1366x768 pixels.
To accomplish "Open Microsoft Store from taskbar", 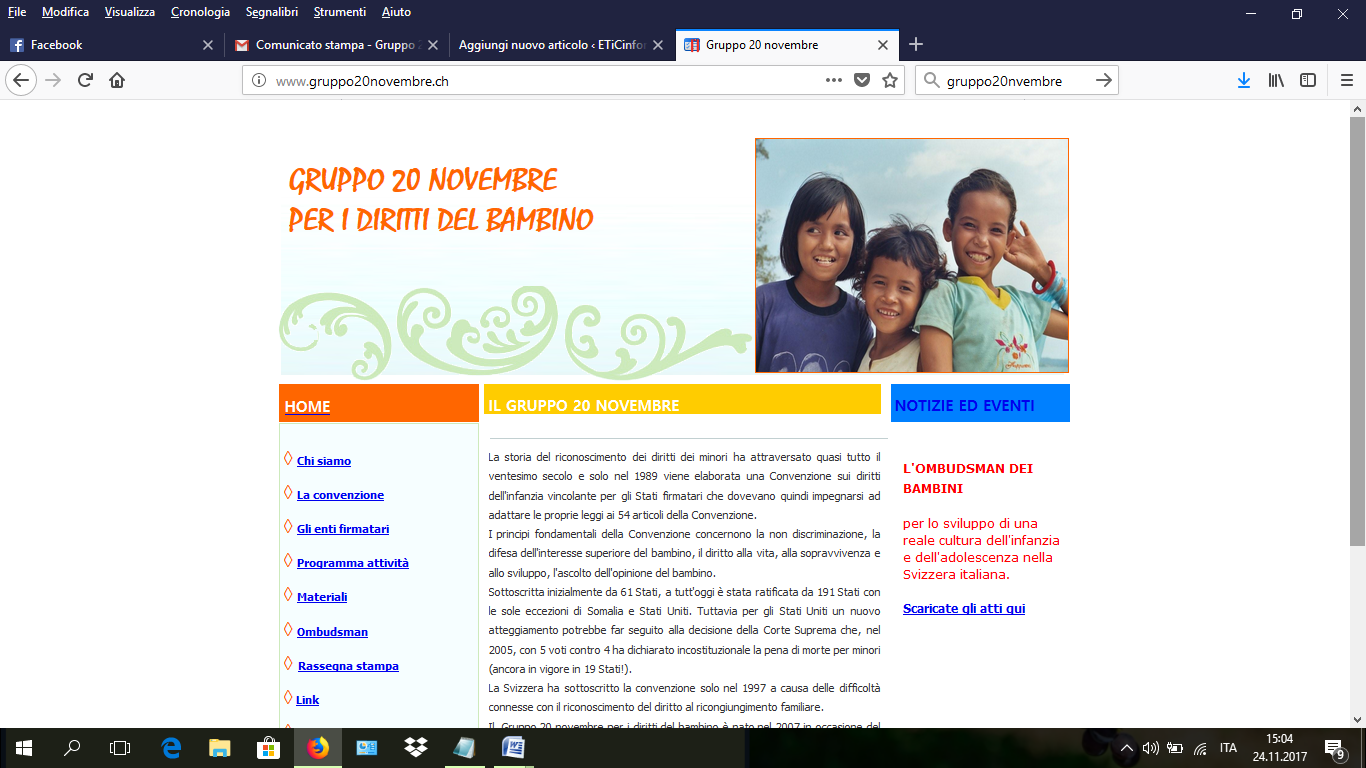I will tap(268, 747).
